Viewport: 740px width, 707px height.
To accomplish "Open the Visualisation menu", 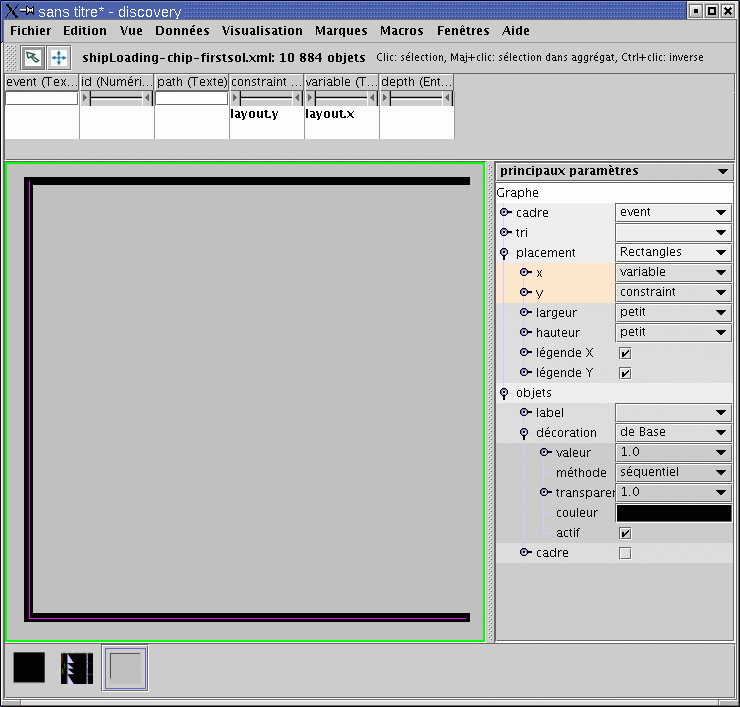I will click(262, 31).
